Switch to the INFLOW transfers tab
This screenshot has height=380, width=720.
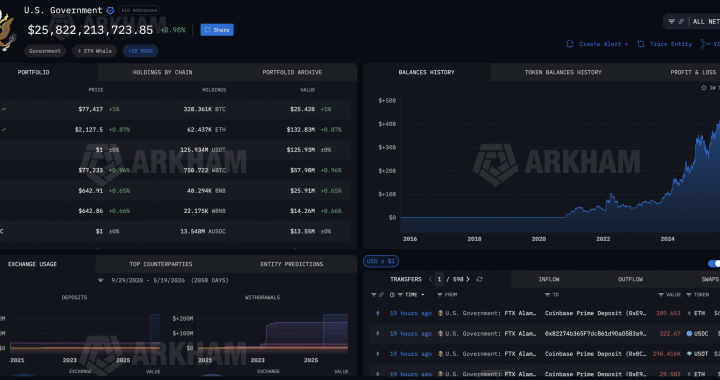[x=549, y=279]
